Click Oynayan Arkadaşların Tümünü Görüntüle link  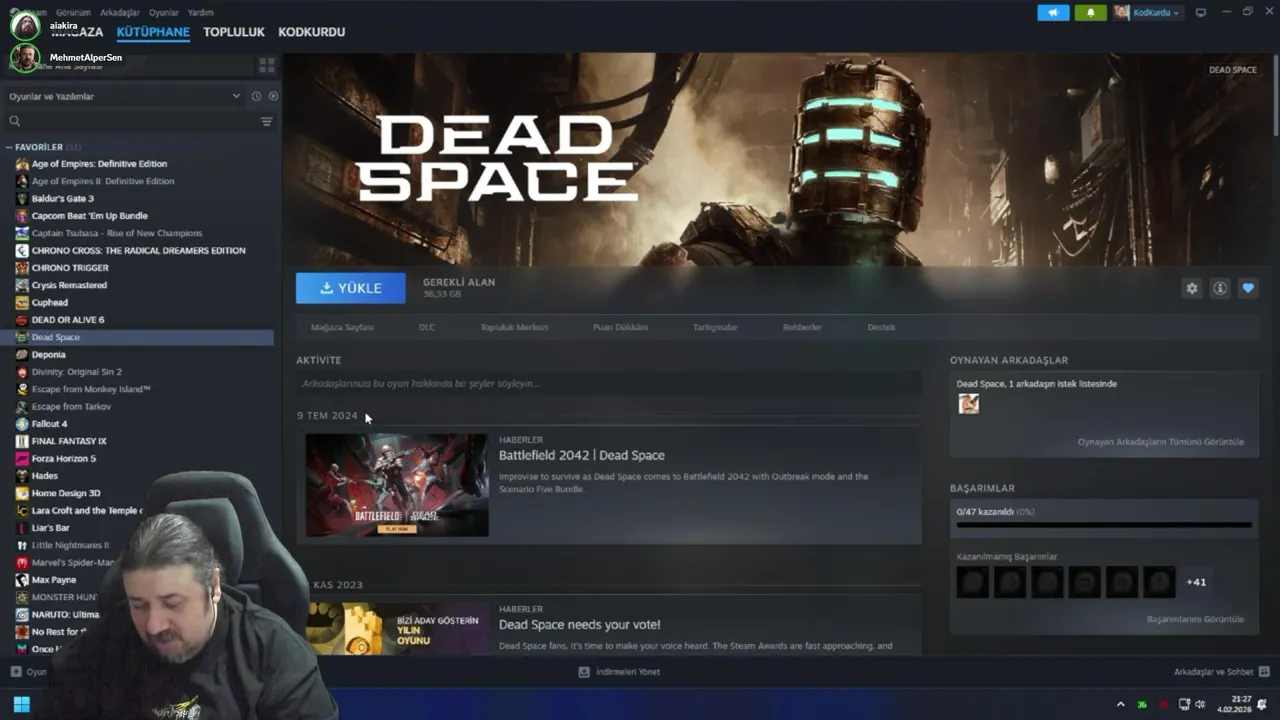(x=1160, y=442)
